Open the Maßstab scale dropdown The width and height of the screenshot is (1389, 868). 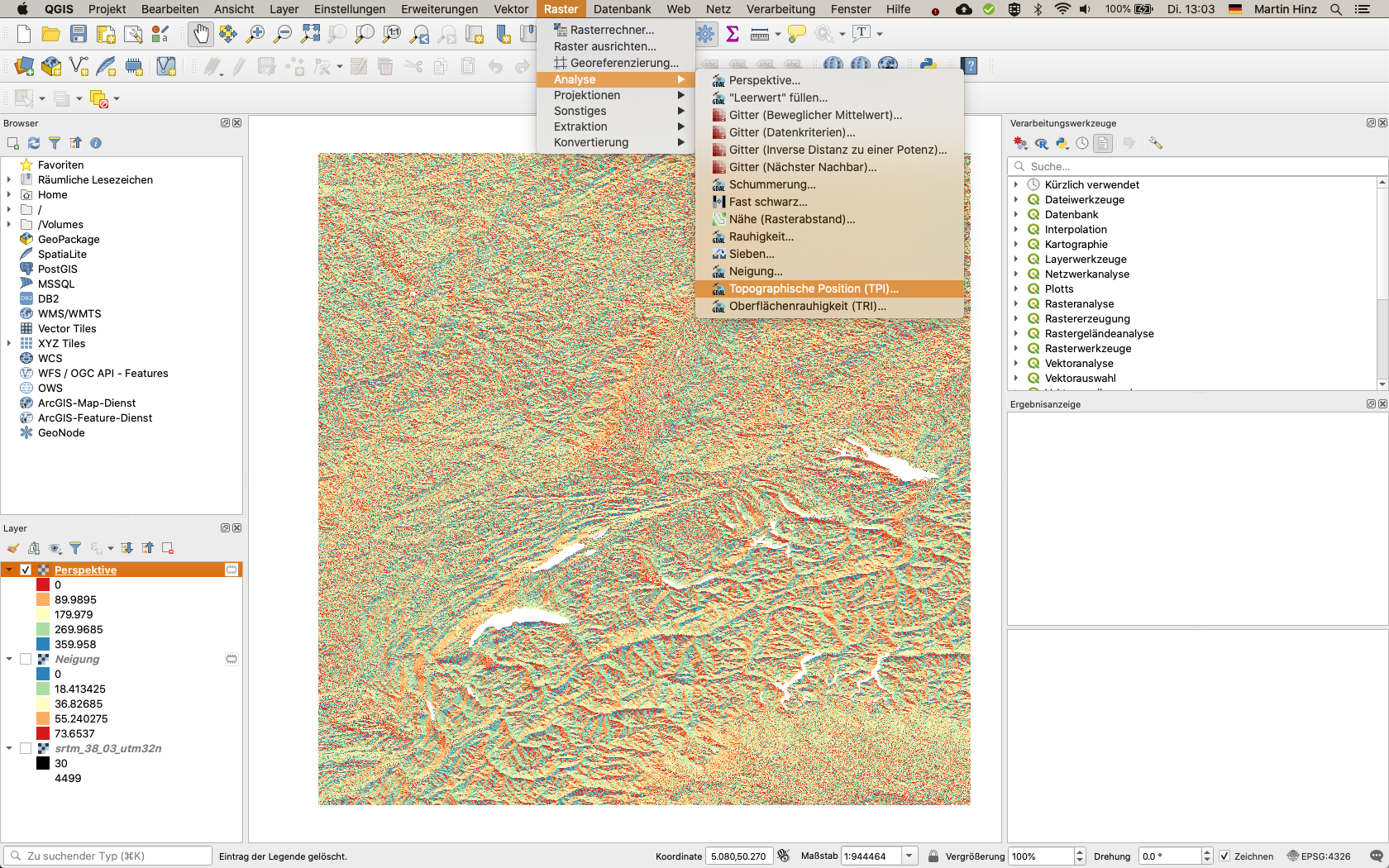(909, 856)
